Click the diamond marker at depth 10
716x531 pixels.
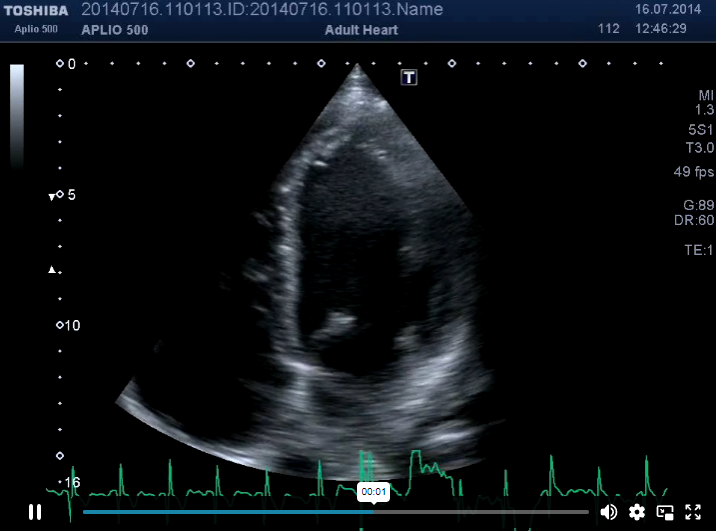click(x=60, y=325)
